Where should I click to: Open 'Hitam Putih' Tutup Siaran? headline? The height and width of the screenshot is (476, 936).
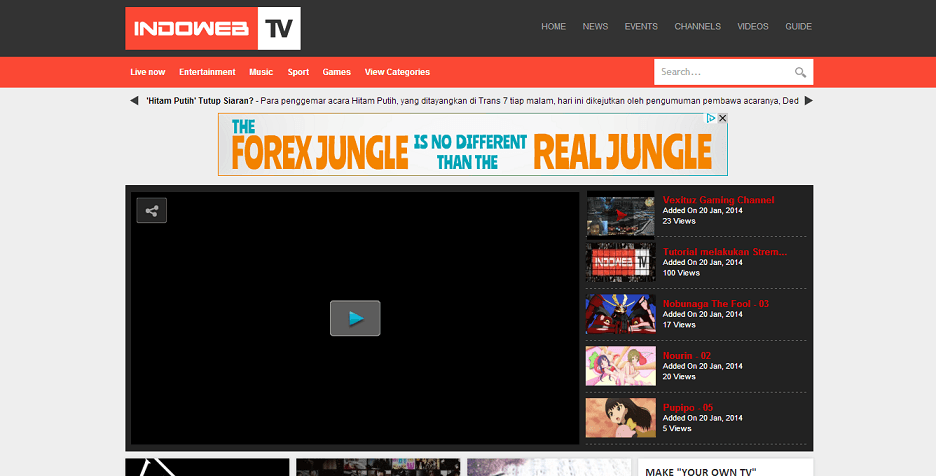pyautogui.click(x=200, y=100)
